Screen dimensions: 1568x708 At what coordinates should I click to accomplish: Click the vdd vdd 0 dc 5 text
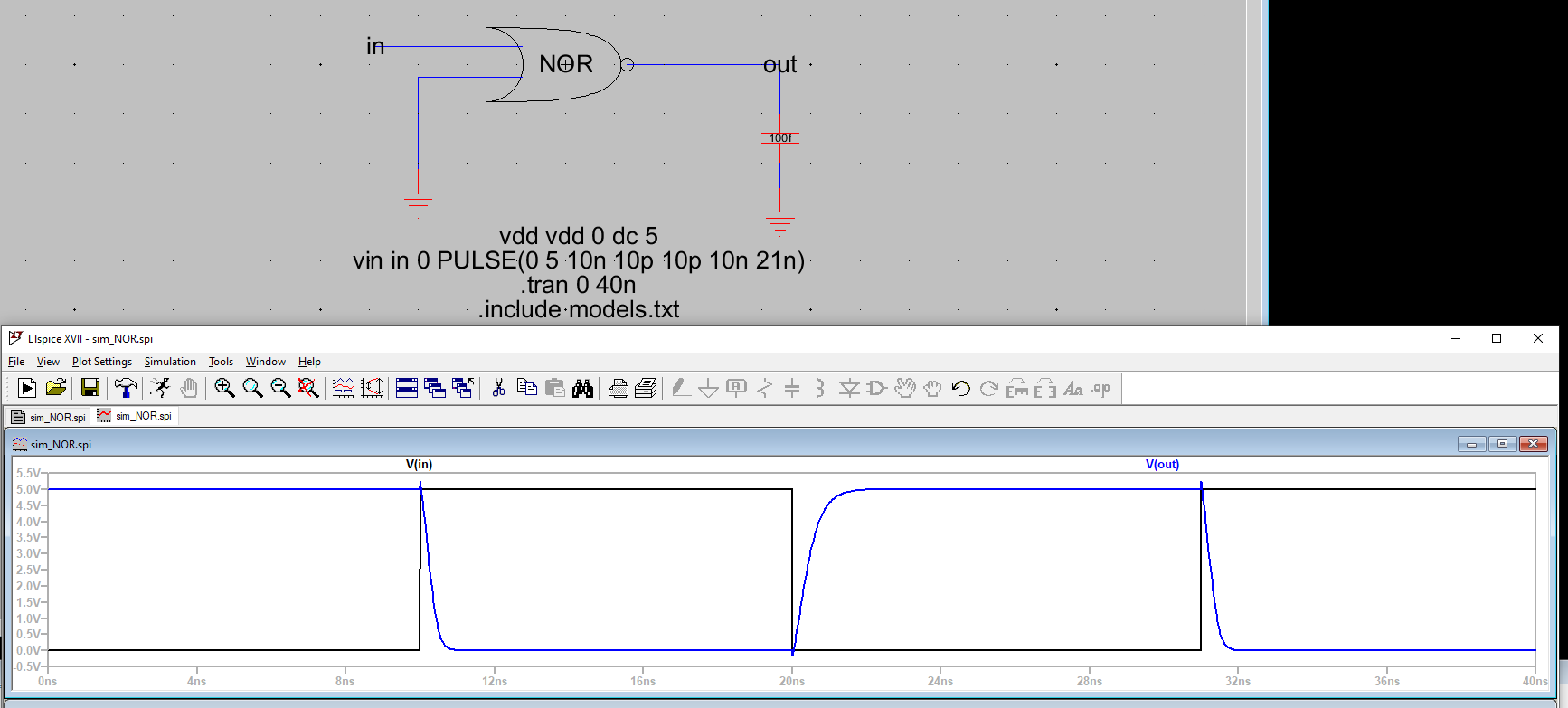tap(578, 236)
